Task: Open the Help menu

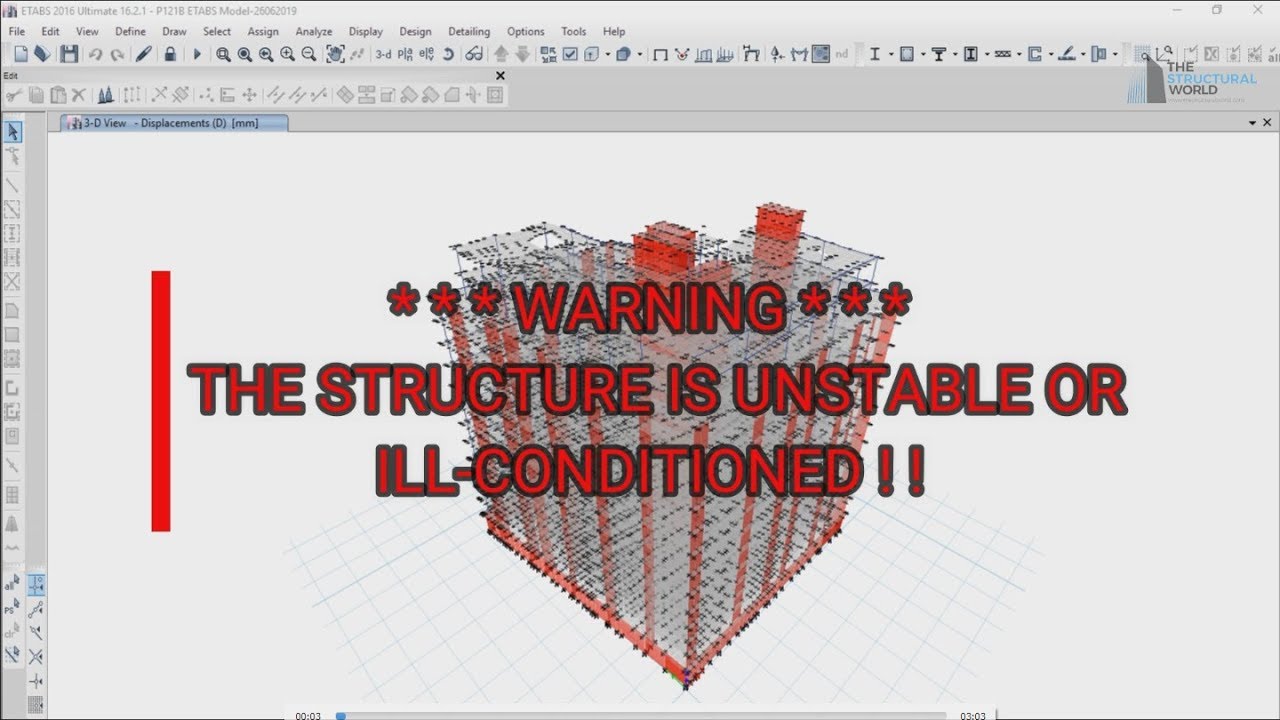Action: pos(614,31)
